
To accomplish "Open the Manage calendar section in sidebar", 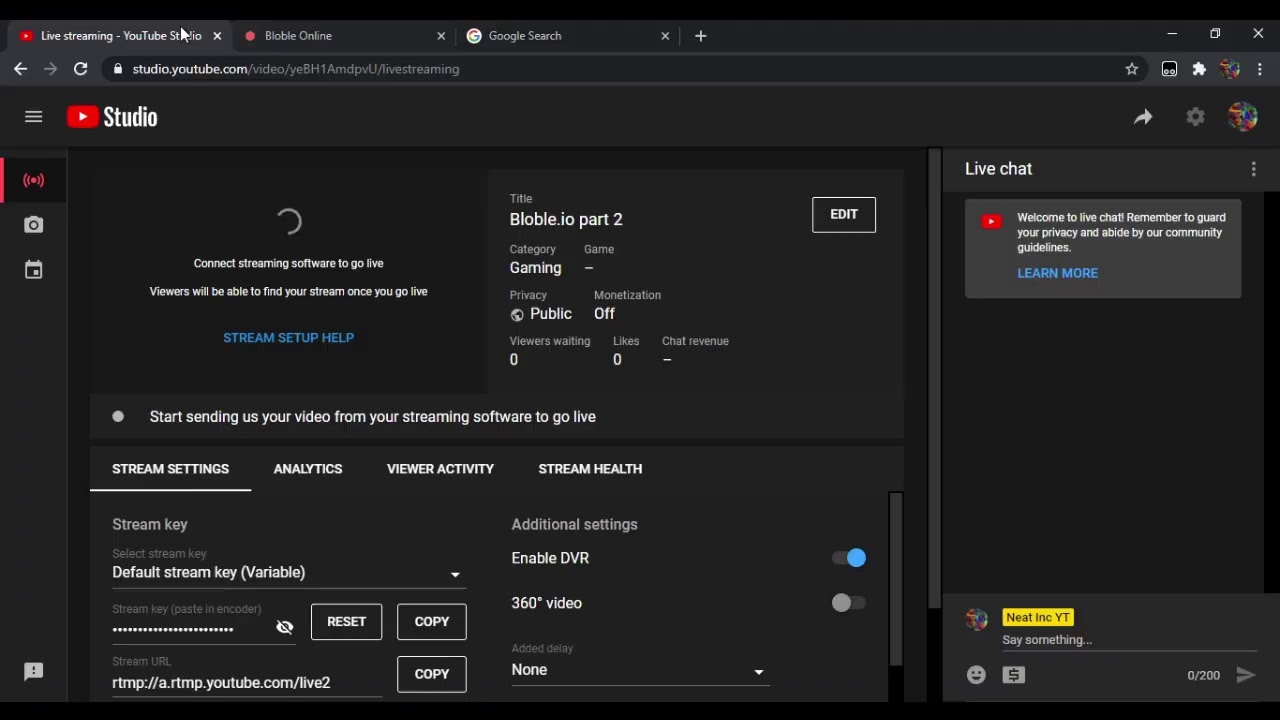I will [34, 270].
